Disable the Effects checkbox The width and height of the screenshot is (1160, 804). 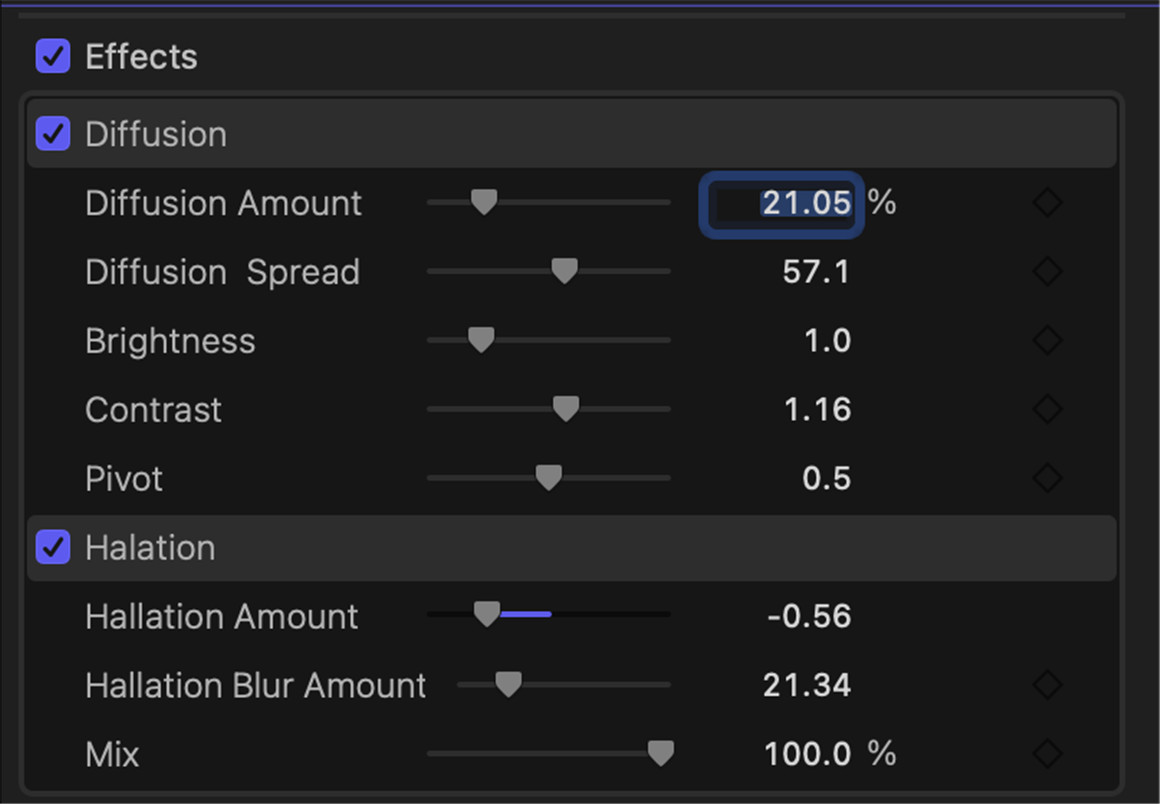click(53, 56)
